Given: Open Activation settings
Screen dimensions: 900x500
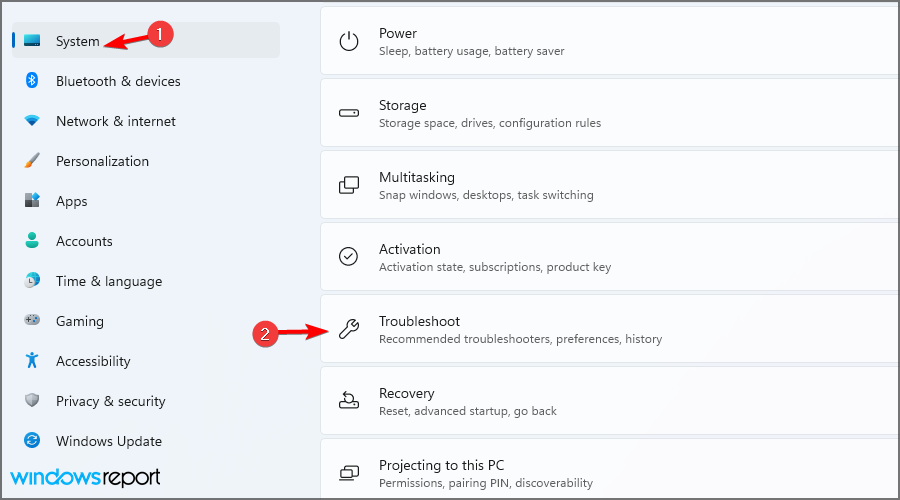Looking at the screenshot, I should (610, 257).
